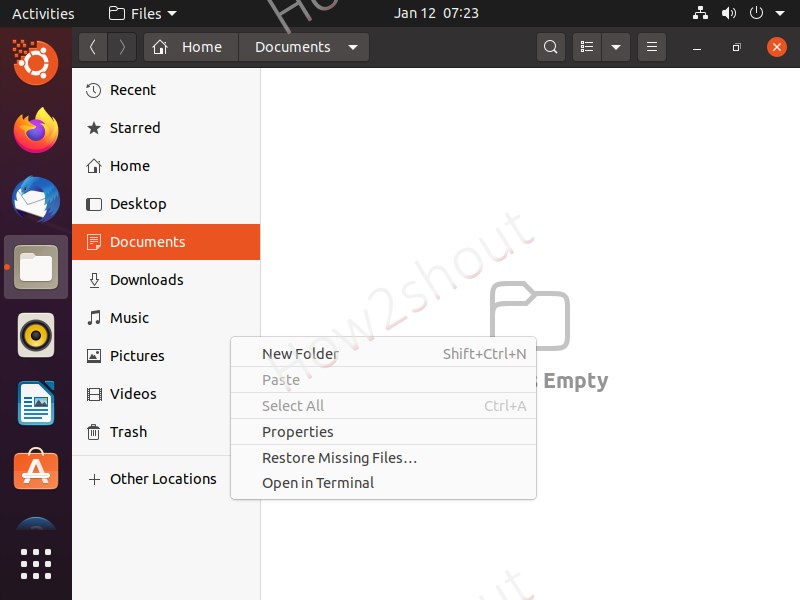This screenshot has width=800, height=600.
Task: Open Rhythmbox music player from the dock
Action: click(x=36, y=335)
